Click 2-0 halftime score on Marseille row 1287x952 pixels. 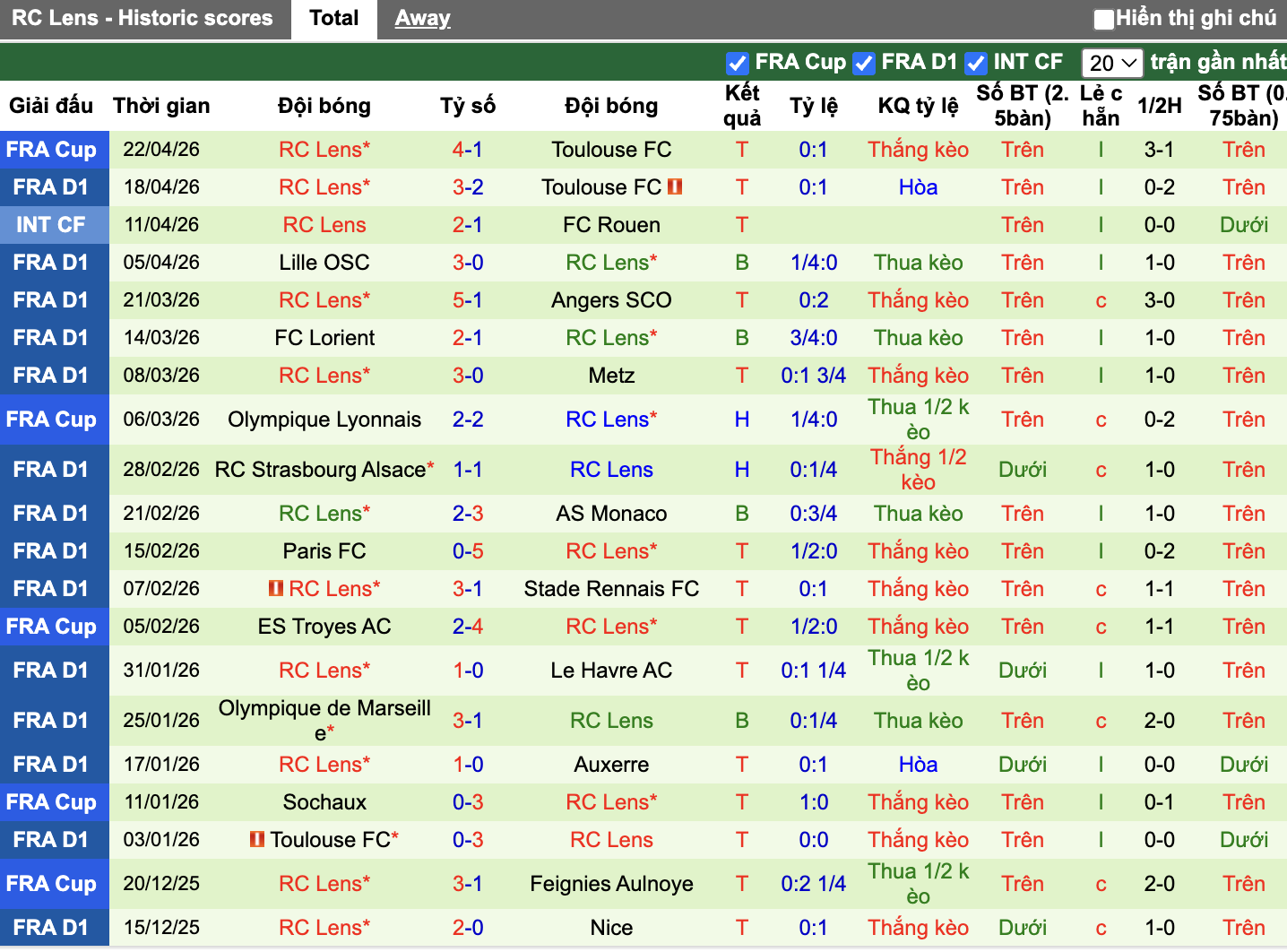coord(1159,721)
